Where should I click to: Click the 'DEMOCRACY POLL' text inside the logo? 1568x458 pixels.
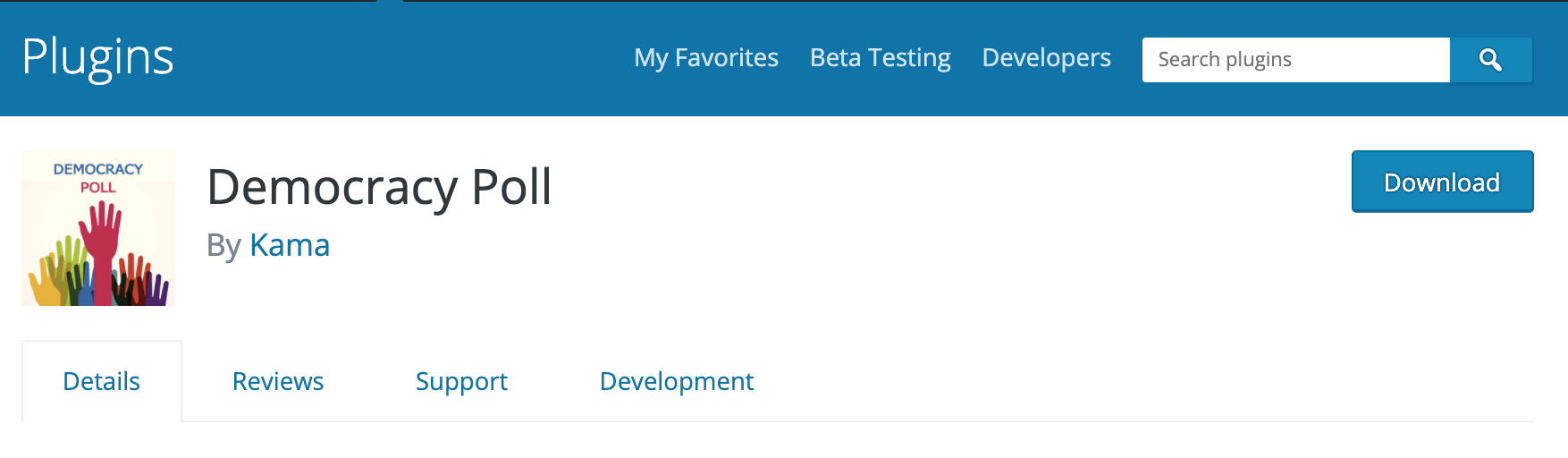[98, 178]
